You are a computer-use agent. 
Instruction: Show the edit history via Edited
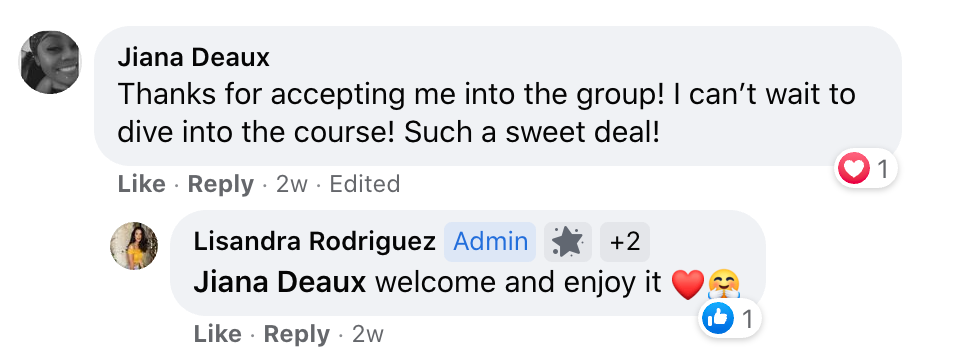365,184
